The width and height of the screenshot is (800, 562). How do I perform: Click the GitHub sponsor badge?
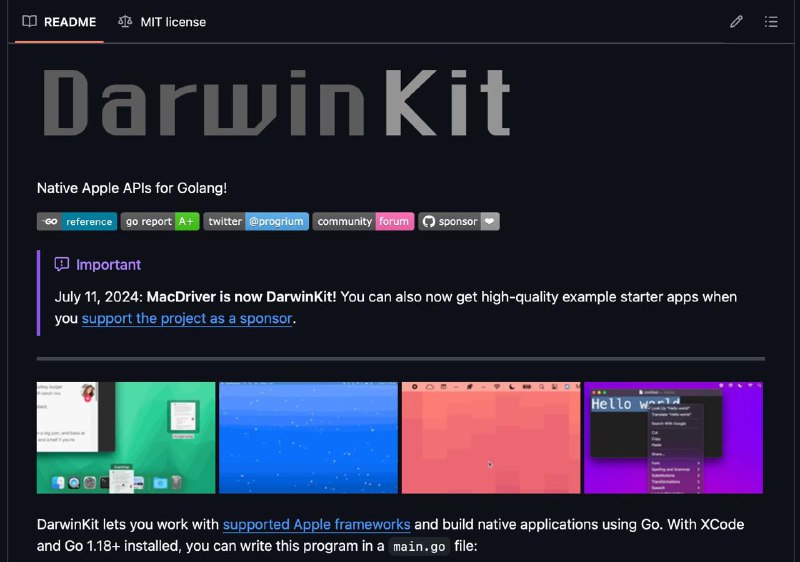click(x=459, y=221)
